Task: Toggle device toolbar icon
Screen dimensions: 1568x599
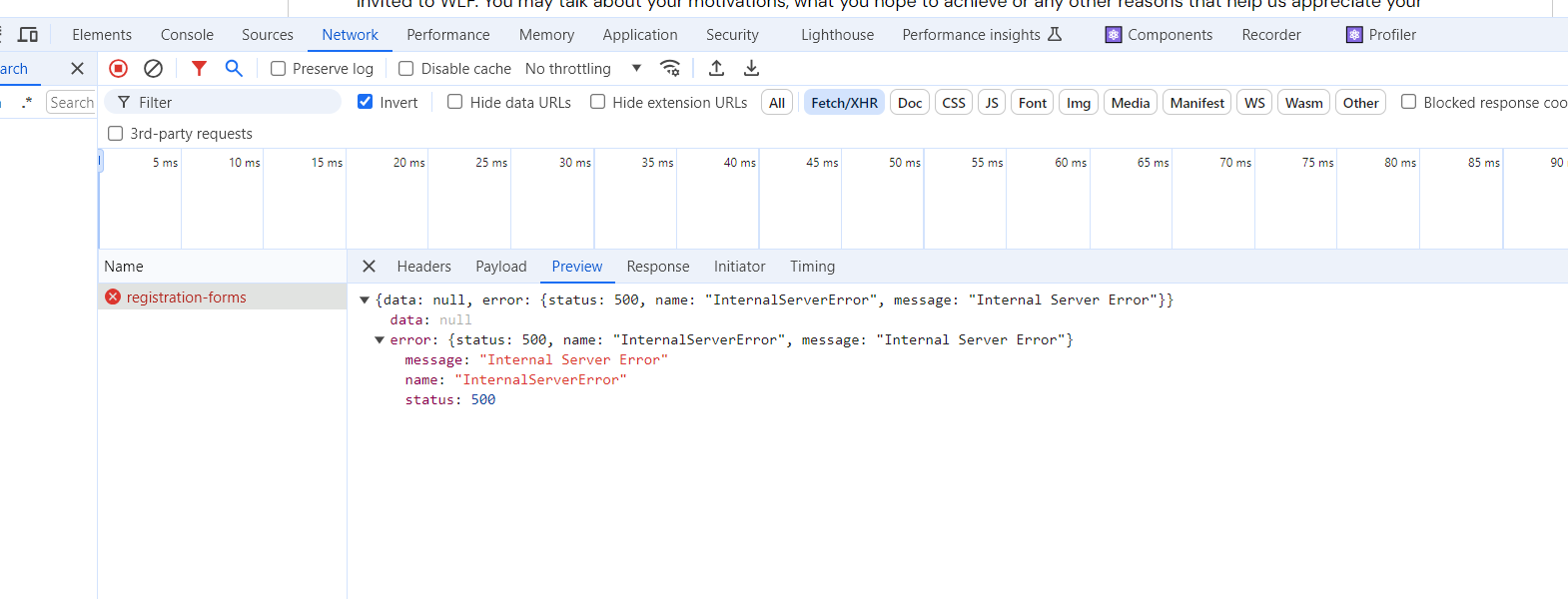Action: point(28,35)
